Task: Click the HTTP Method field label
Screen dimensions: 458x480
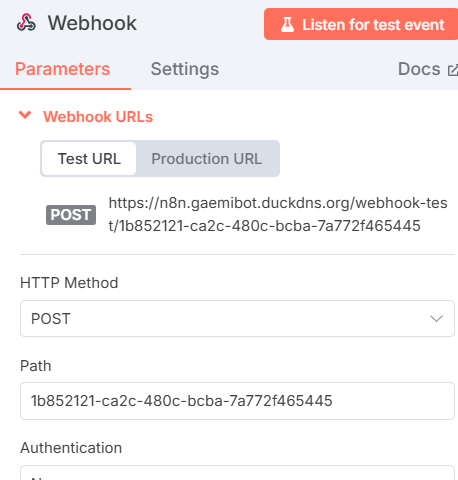Action: (x=69, y=283)
